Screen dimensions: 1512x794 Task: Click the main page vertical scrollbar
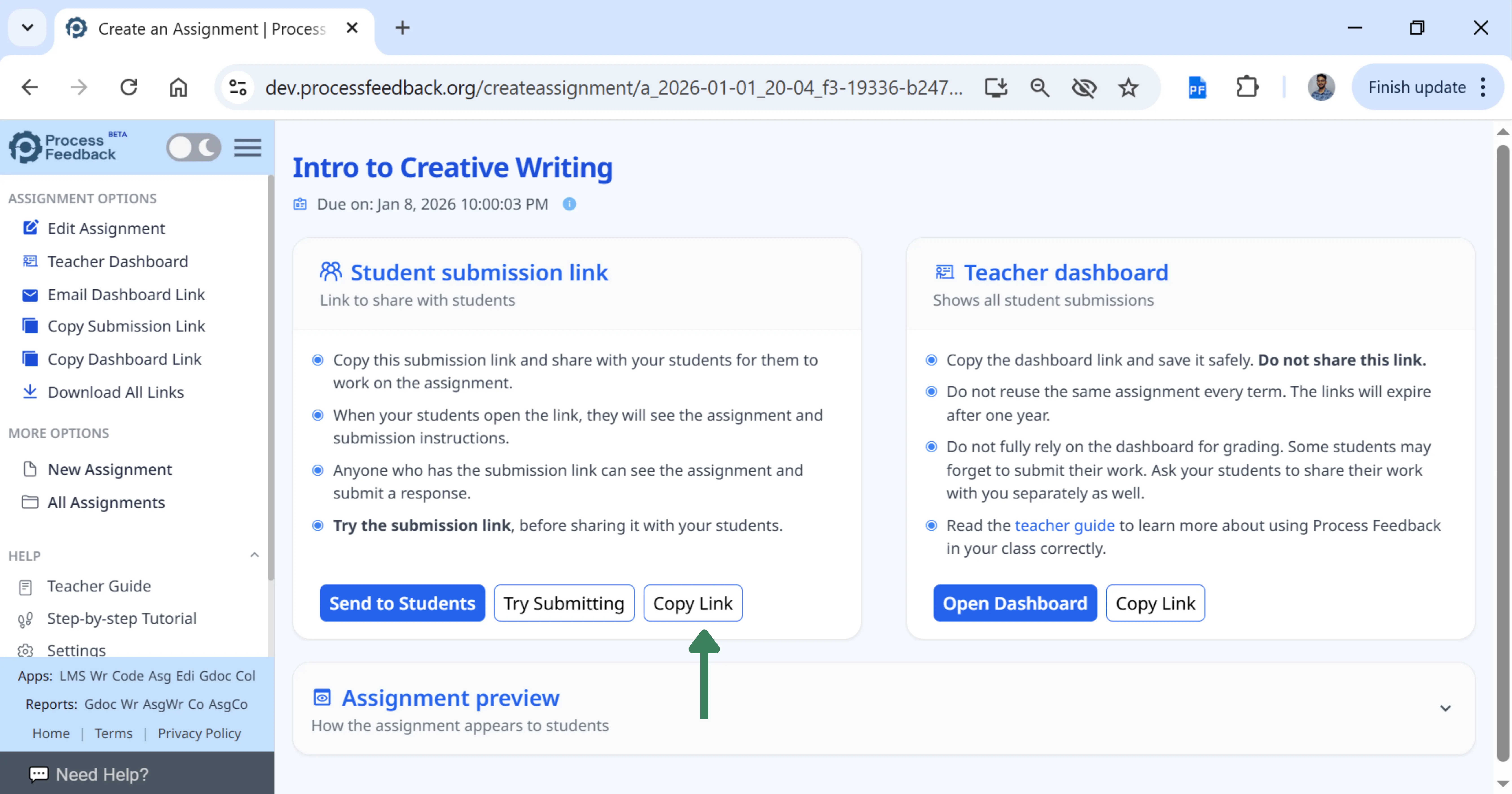(1502, 446)
